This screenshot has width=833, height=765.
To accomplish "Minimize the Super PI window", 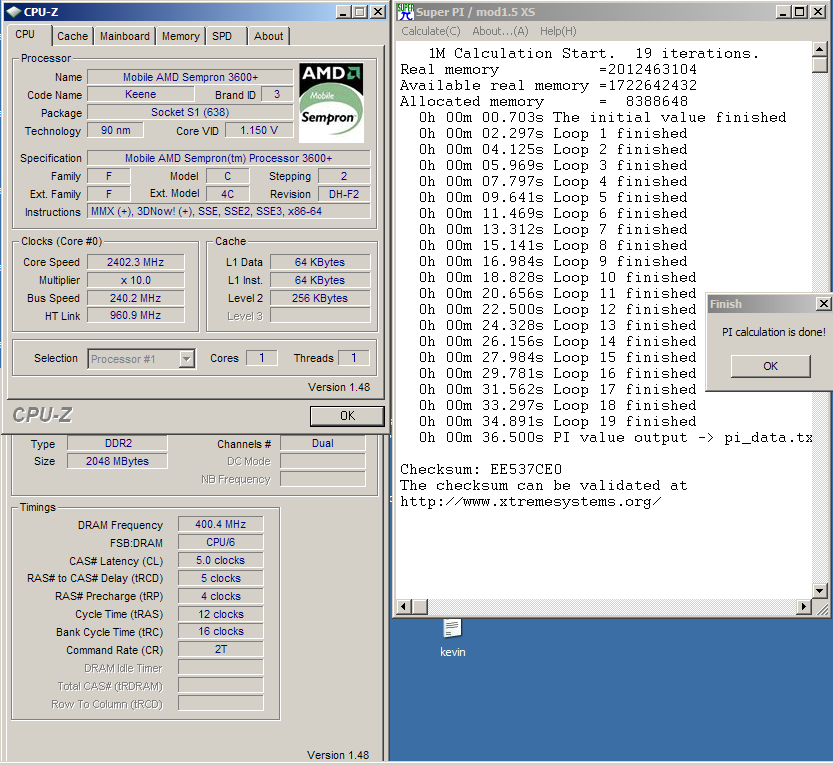I will 783,12.
